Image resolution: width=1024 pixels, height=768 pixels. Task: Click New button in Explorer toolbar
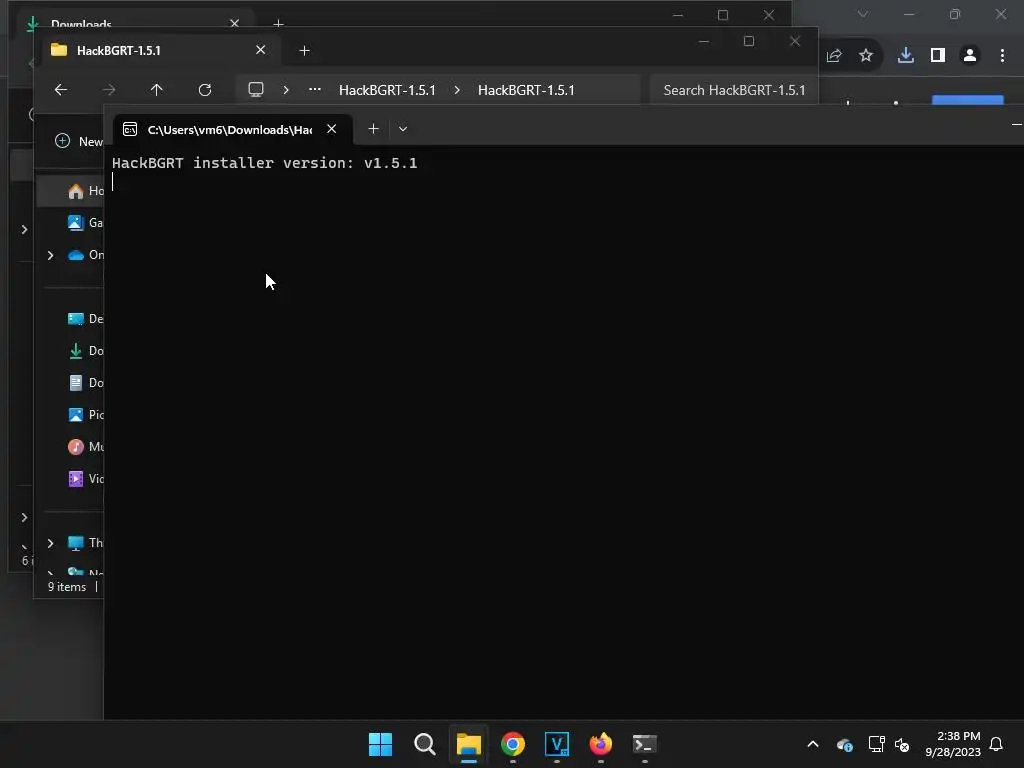[80, 141]
